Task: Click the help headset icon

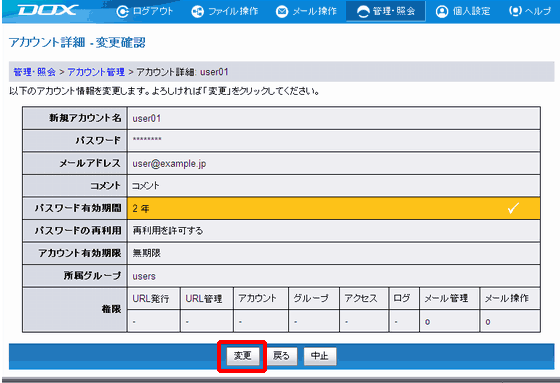Action: [x=515, y=11]
